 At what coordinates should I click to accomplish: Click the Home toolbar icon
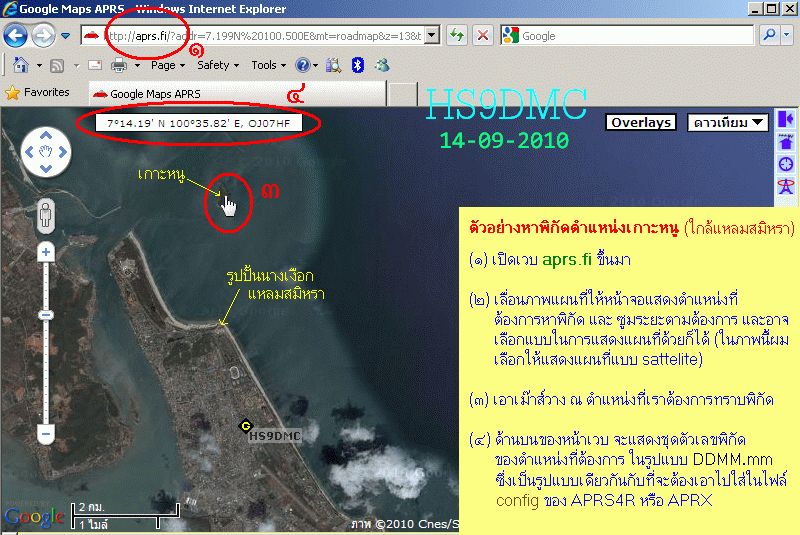21,65
